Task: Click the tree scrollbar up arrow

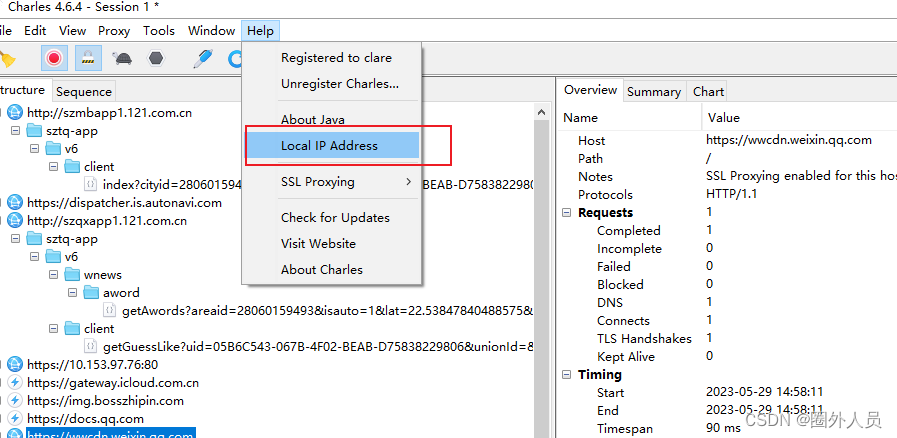Action: (x=540, y=112)
